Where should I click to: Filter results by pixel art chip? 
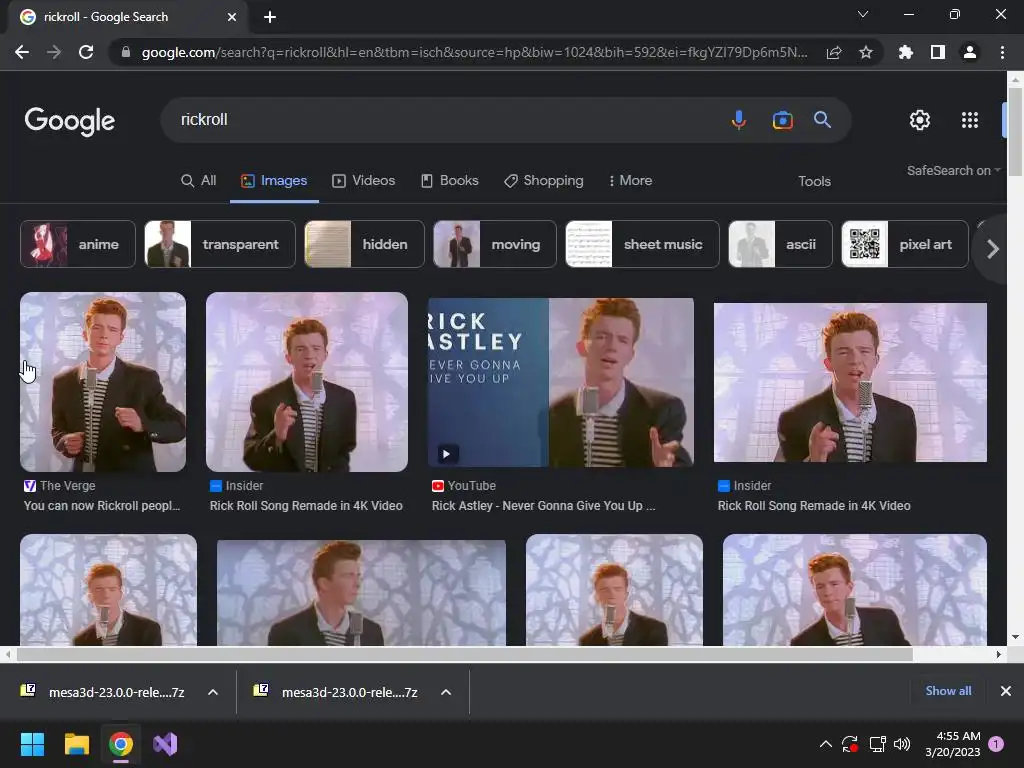tap(905, 244)
